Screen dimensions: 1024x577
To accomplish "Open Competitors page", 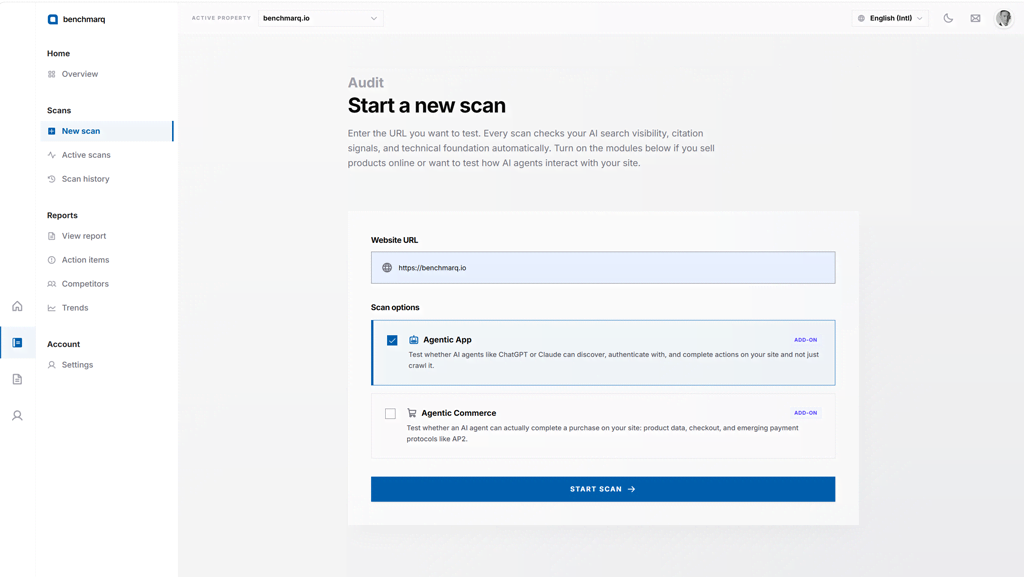I will (85, 284).
